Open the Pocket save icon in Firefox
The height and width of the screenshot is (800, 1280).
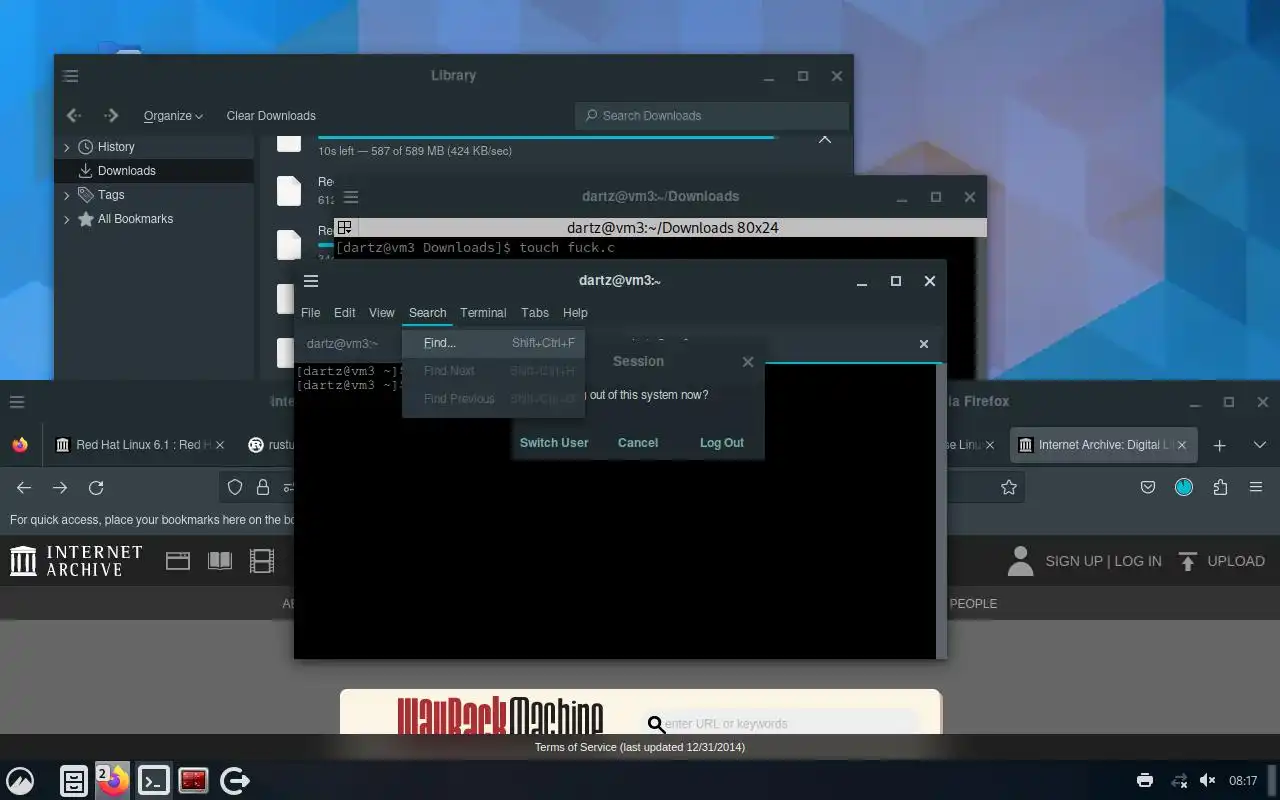tap(1148, 487)
